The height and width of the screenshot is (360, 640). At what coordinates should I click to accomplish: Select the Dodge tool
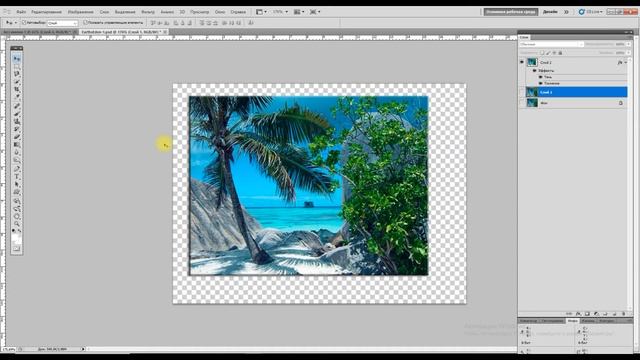coord(17,160)
